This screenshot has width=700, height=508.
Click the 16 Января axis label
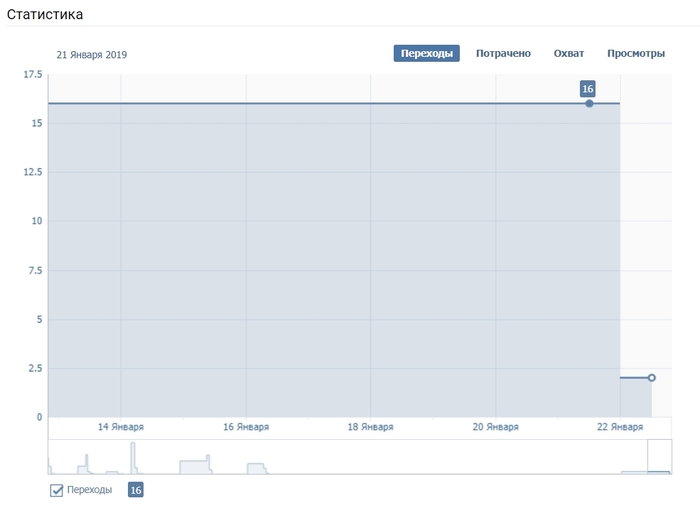pos(245,427)
